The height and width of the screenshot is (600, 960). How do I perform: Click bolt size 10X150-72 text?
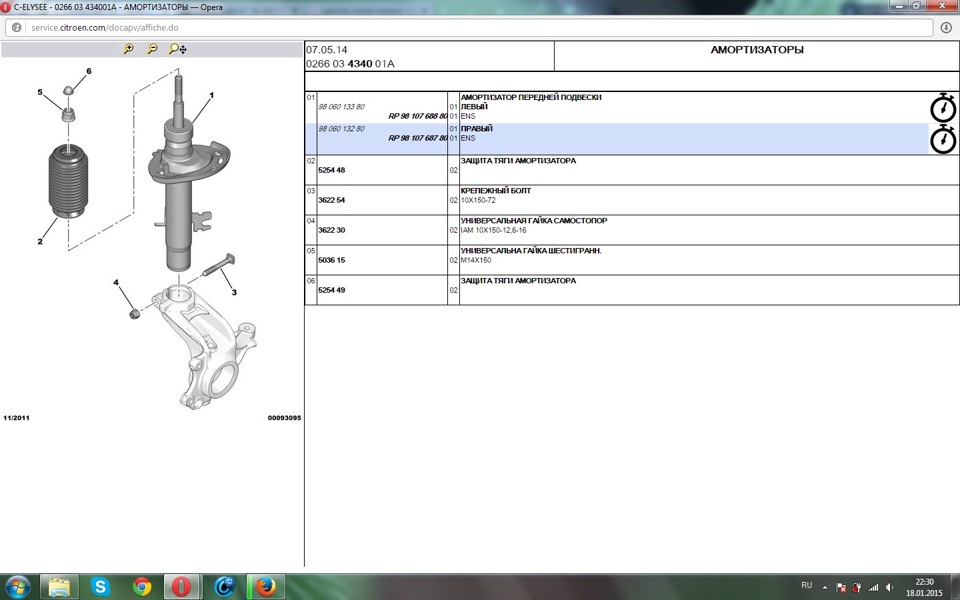tap(478, 200)
